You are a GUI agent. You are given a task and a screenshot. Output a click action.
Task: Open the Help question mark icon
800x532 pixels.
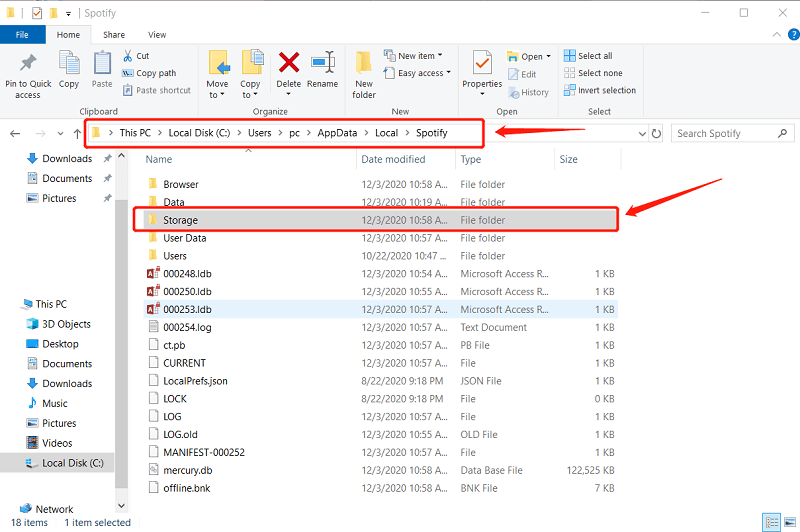click(794, 35)
